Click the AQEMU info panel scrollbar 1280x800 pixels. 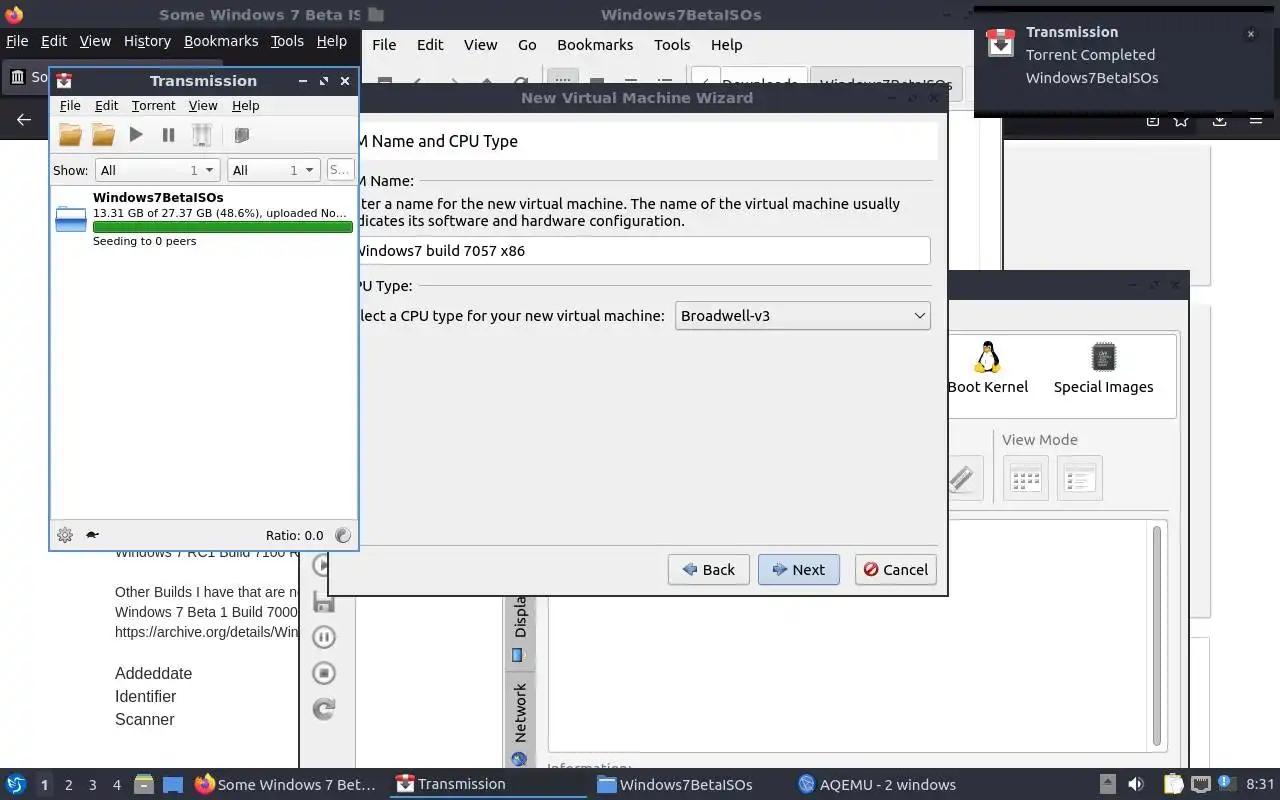tap(1158, 634)
